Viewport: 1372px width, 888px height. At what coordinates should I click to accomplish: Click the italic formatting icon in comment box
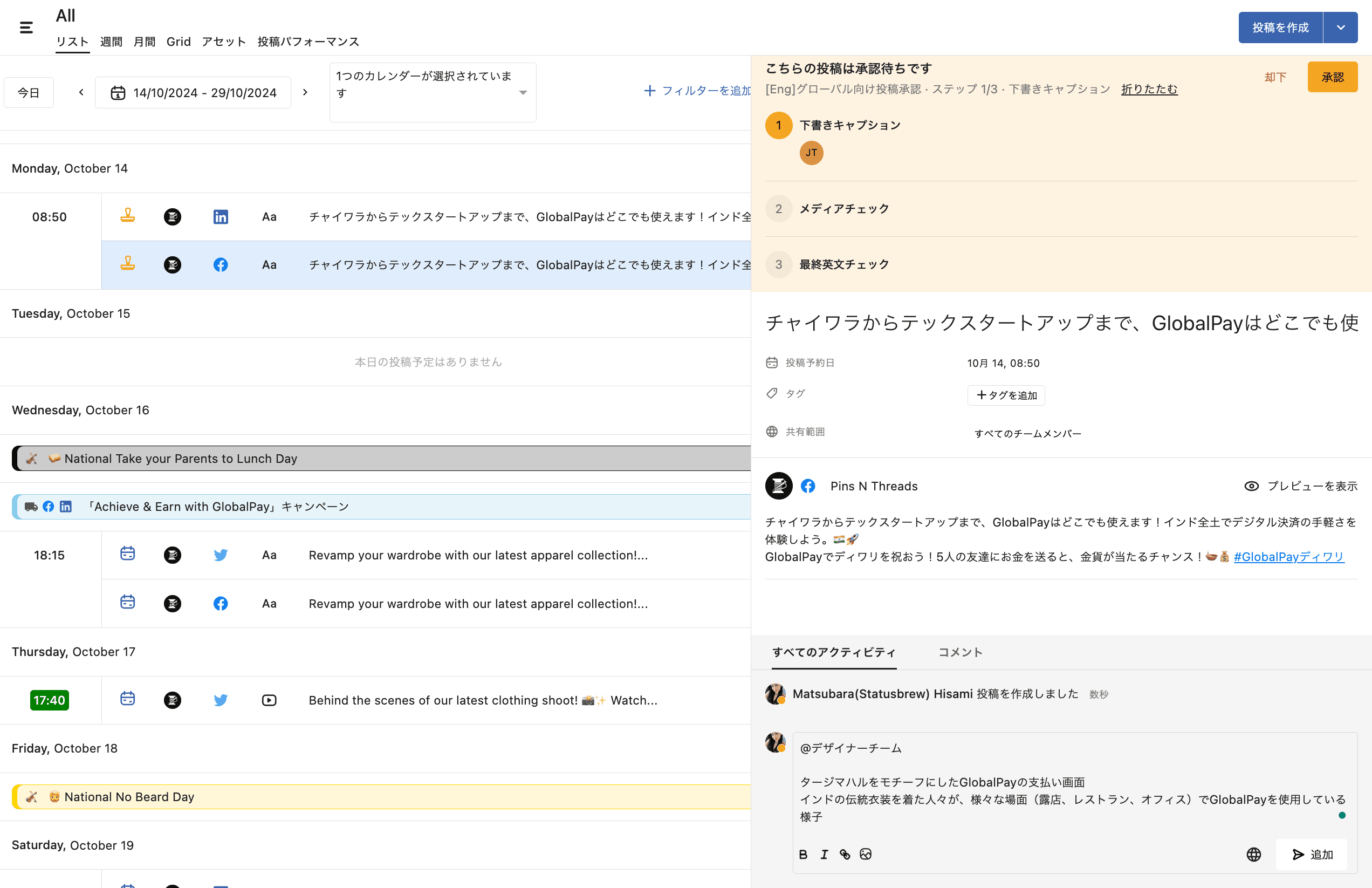pos(824,855)
